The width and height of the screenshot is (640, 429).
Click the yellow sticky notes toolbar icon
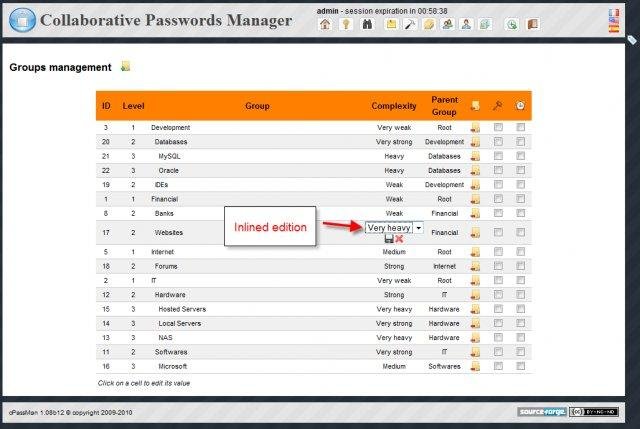tap(429, 24)
